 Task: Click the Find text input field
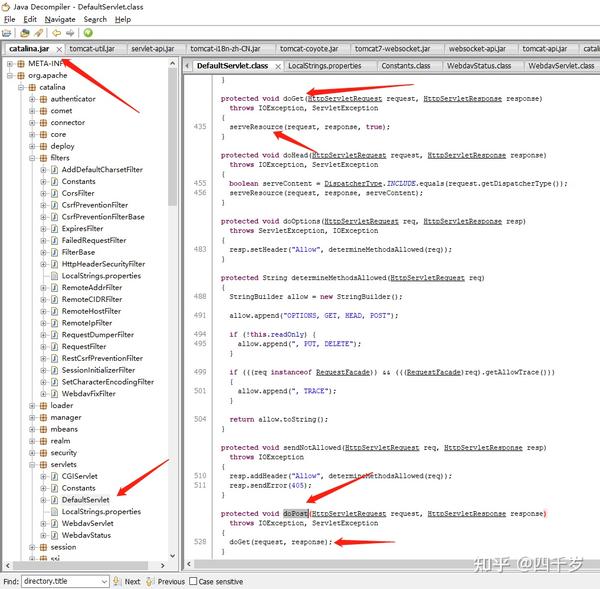(61, 581)
